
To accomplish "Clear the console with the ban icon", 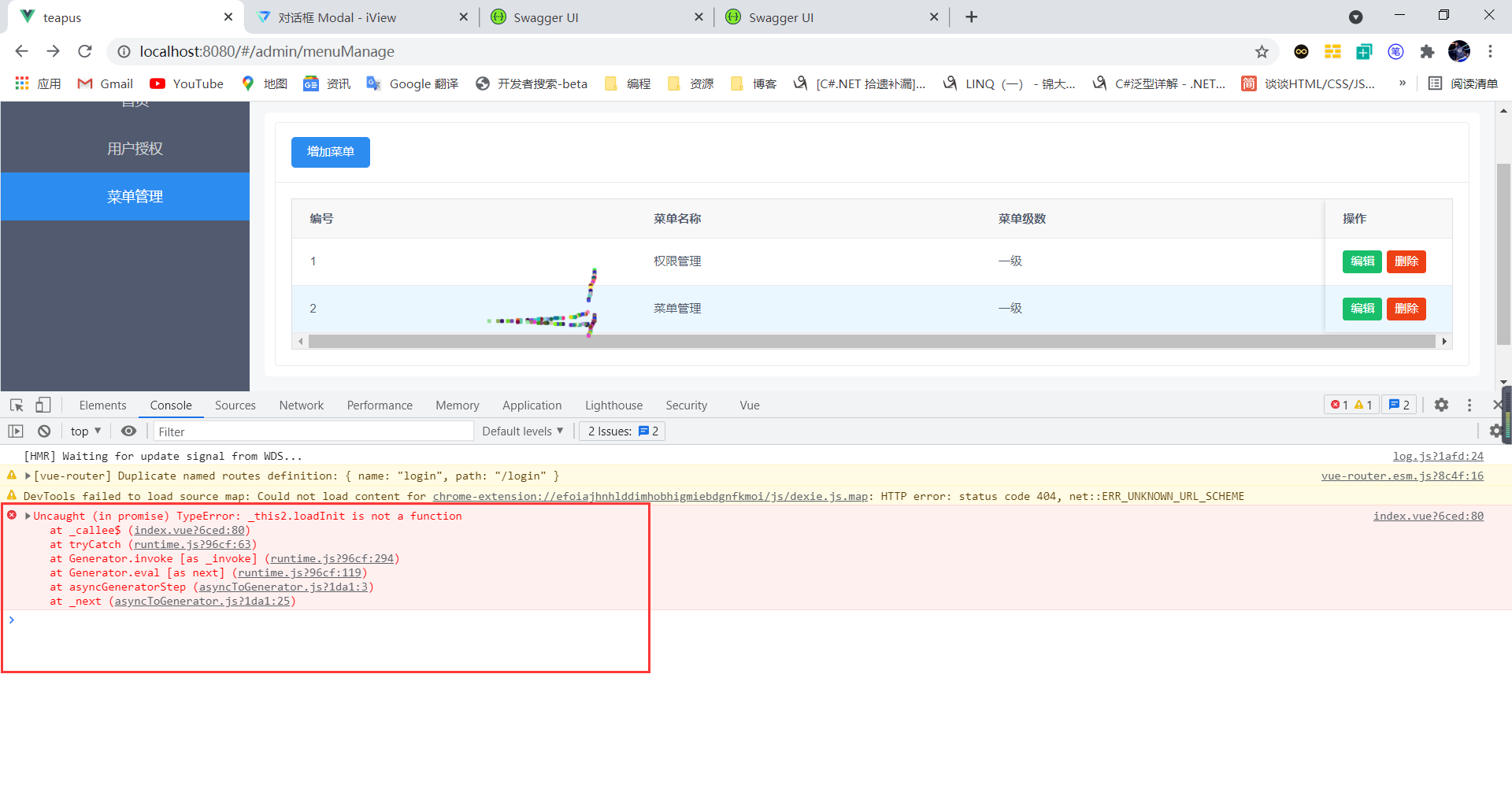I will 44,431.
